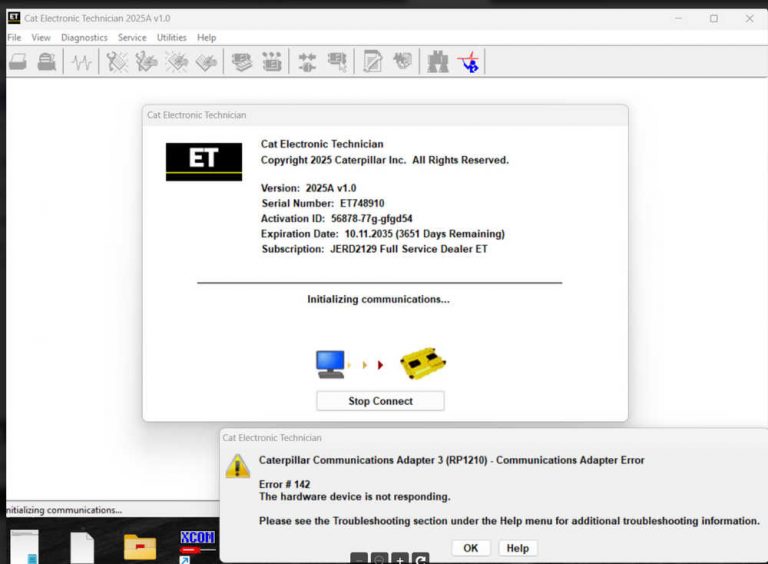Viewport: 768px width, 564px height.
Task: Click the Connect toolbar icon with arrows
Action: (x=307, y=62)
